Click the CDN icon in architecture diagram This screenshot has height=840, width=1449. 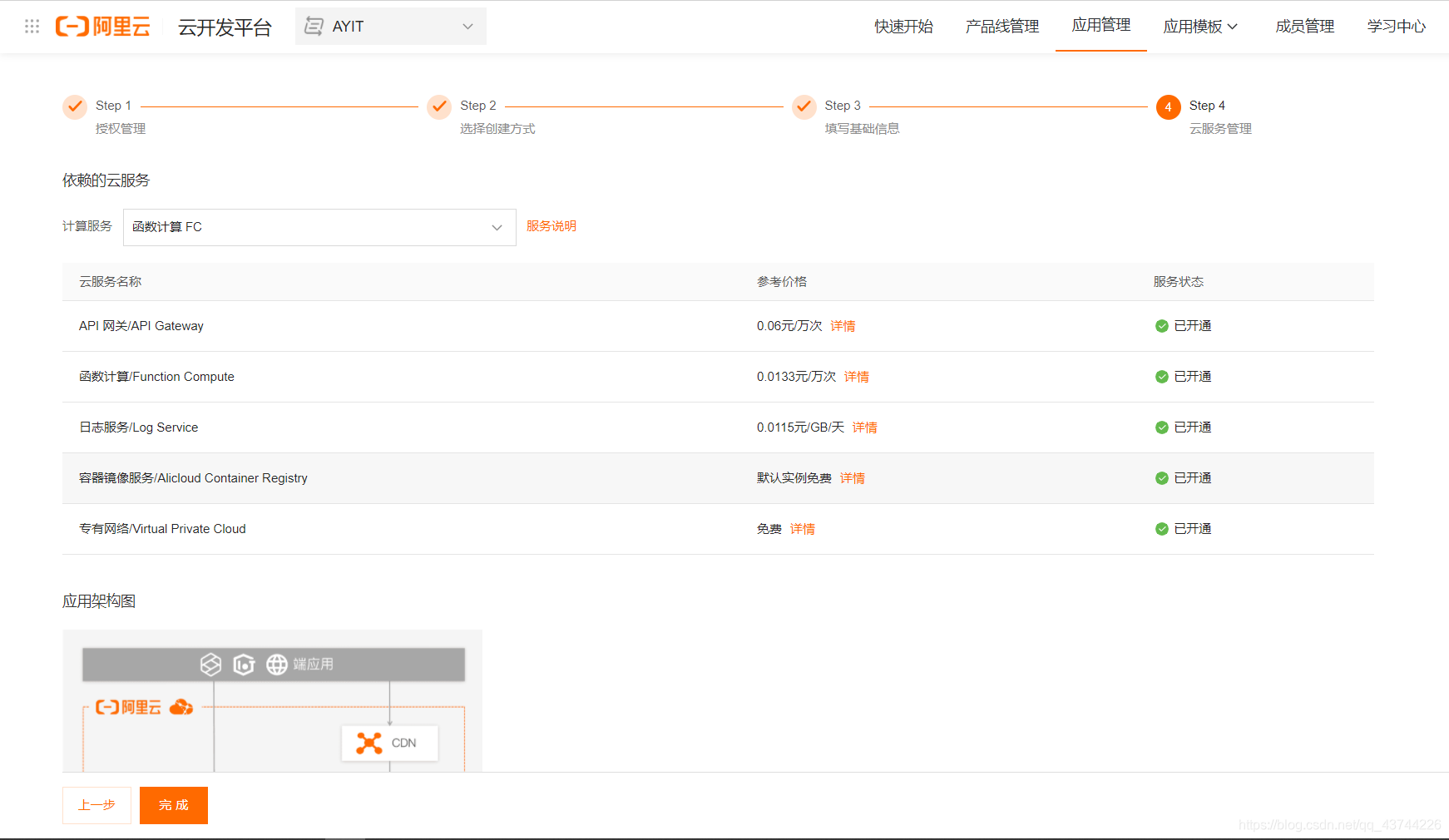click(x=369, y=743)
